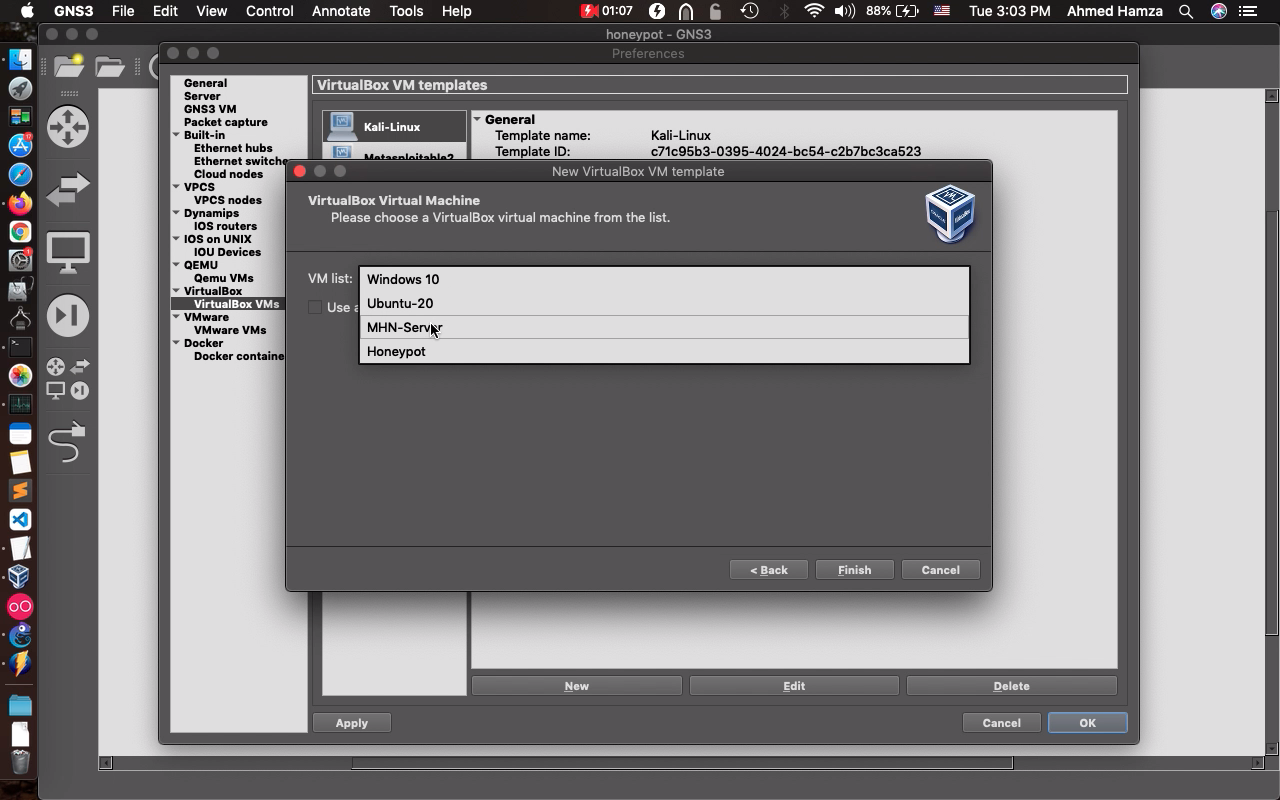
Task: Collapse the Built-in tree section
Action: (176, 135)
